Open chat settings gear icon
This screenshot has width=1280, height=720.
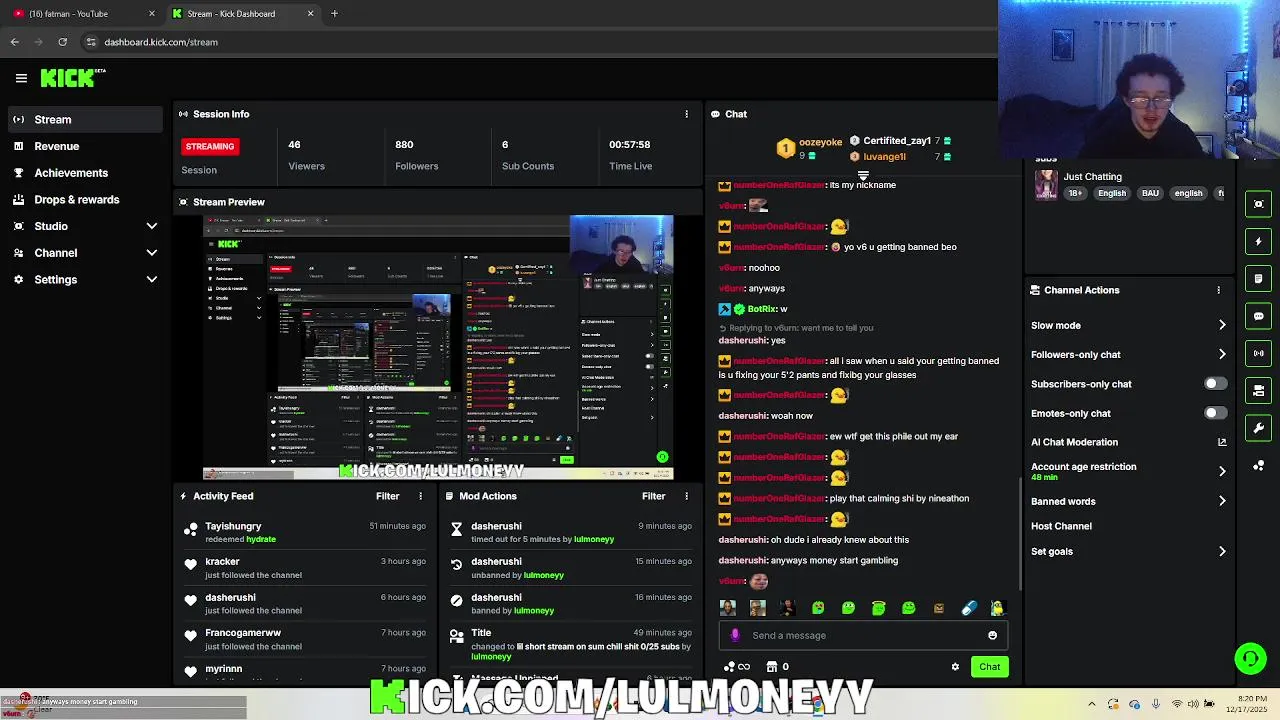(955, 667)
